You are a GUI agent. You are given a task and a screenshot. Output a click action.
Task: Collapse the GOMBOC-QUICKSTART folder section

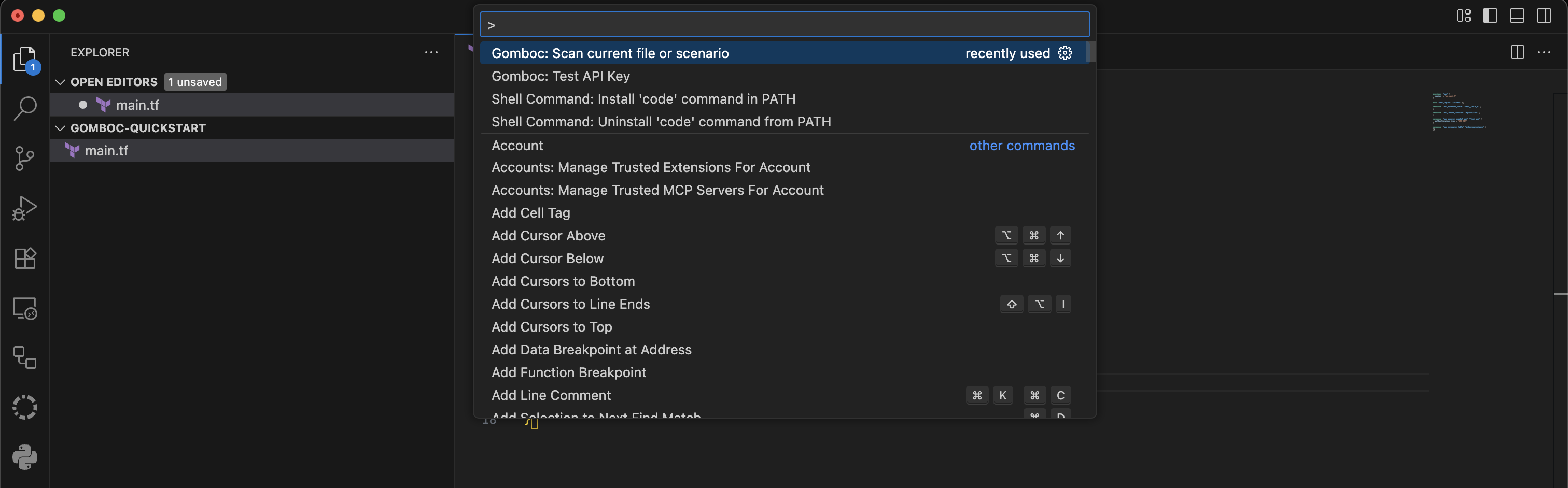pos(60,128)
